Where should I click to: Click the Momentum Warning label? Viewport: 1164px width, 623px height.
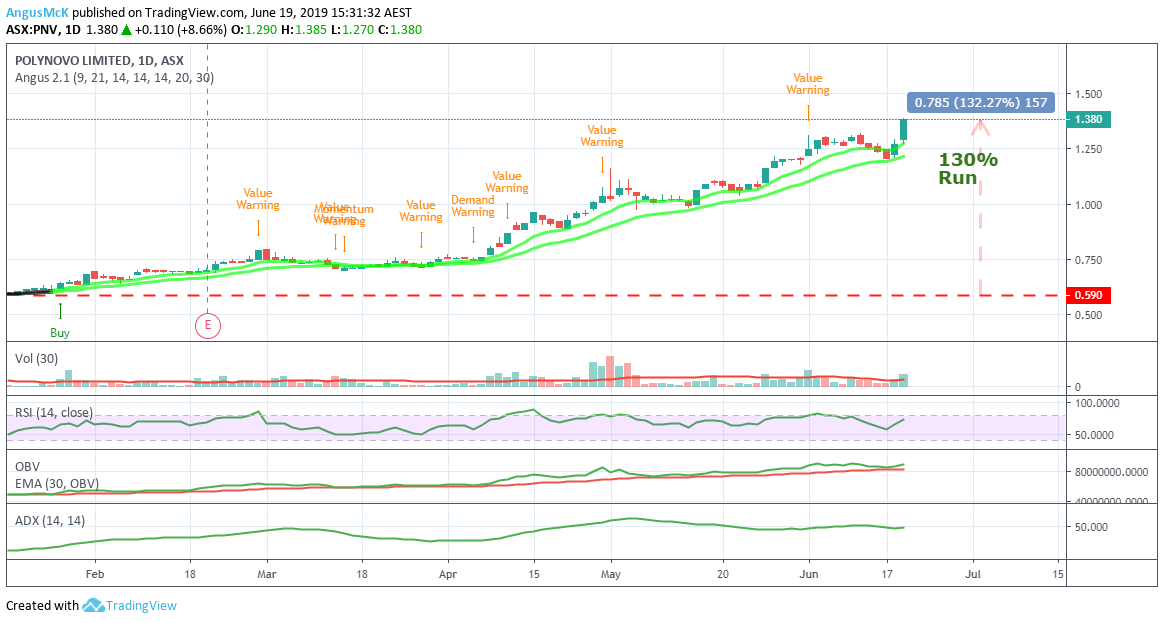point(344,215)
